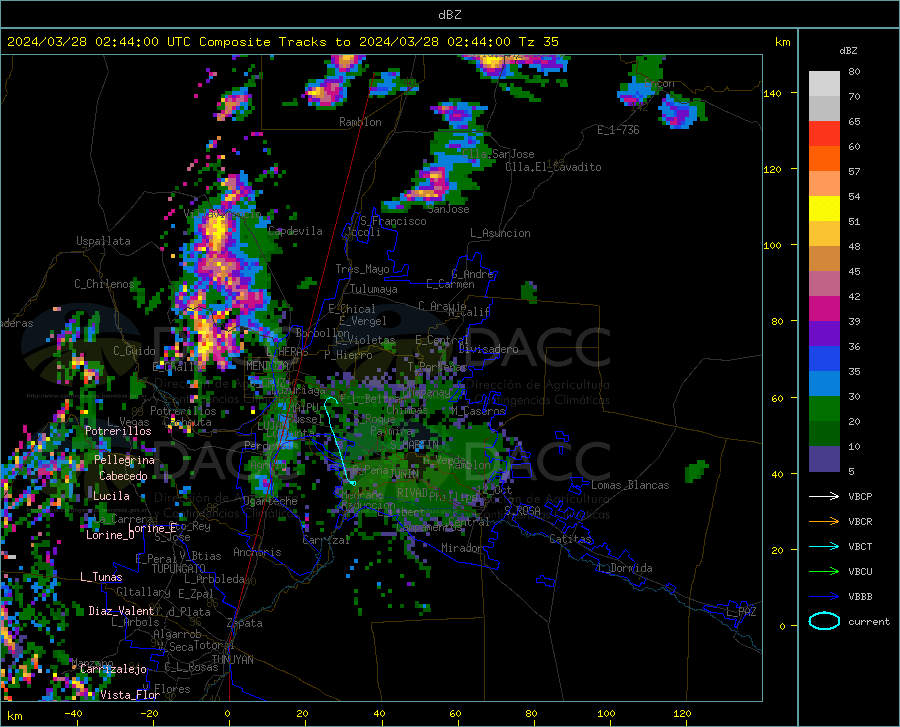The image size is (900, 727).
Task: Select the bright yellow swatch in dBZ scale
Action: tap(824, 209)
